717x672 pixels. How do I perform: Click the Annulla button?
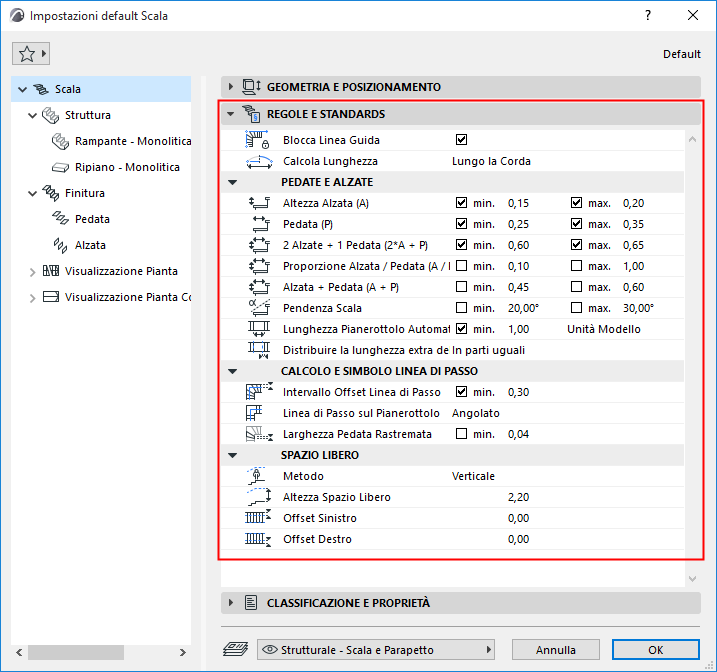click(x=556, y=650)
